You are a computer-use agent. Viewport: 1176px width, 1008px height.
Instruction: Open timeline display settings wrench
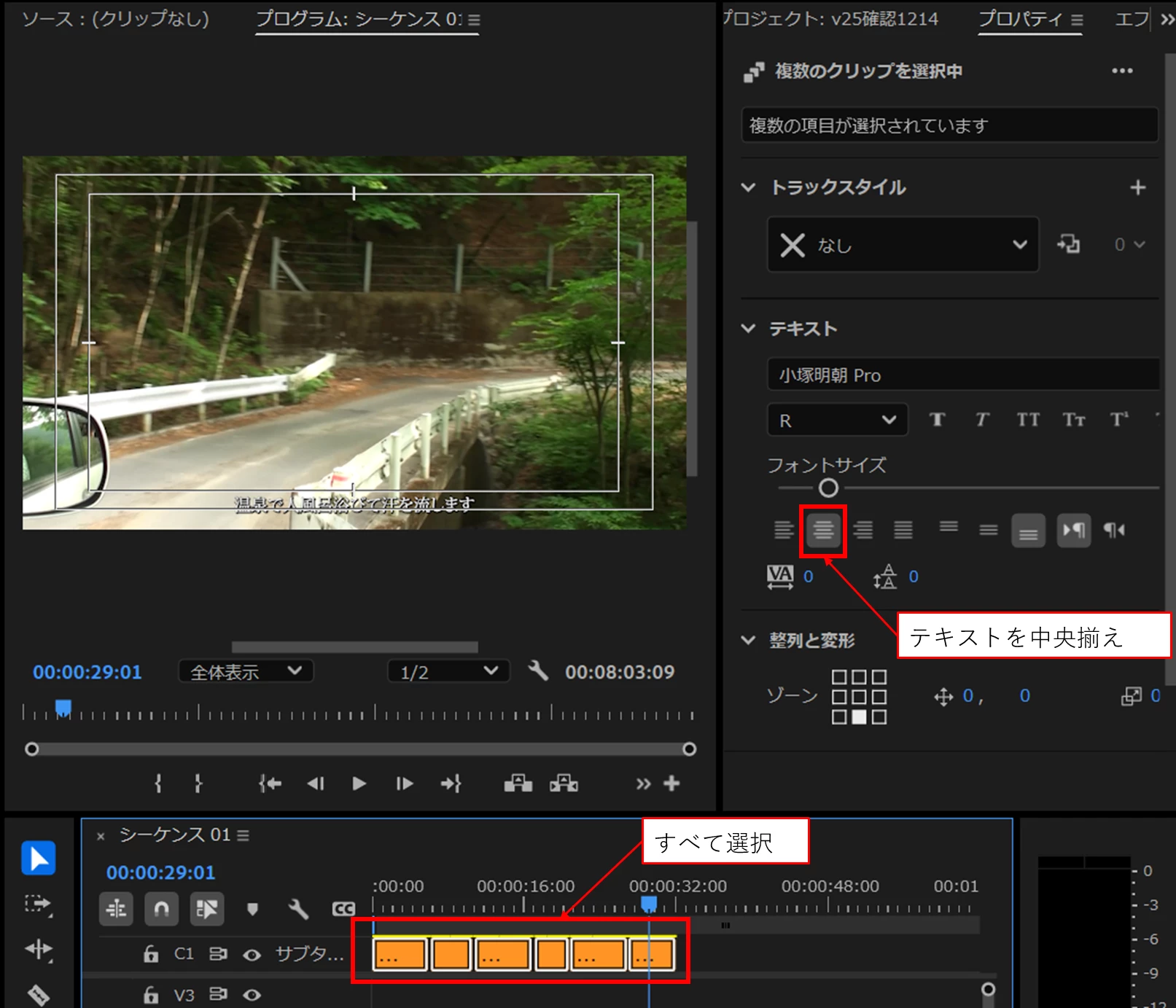click(298, 909)
